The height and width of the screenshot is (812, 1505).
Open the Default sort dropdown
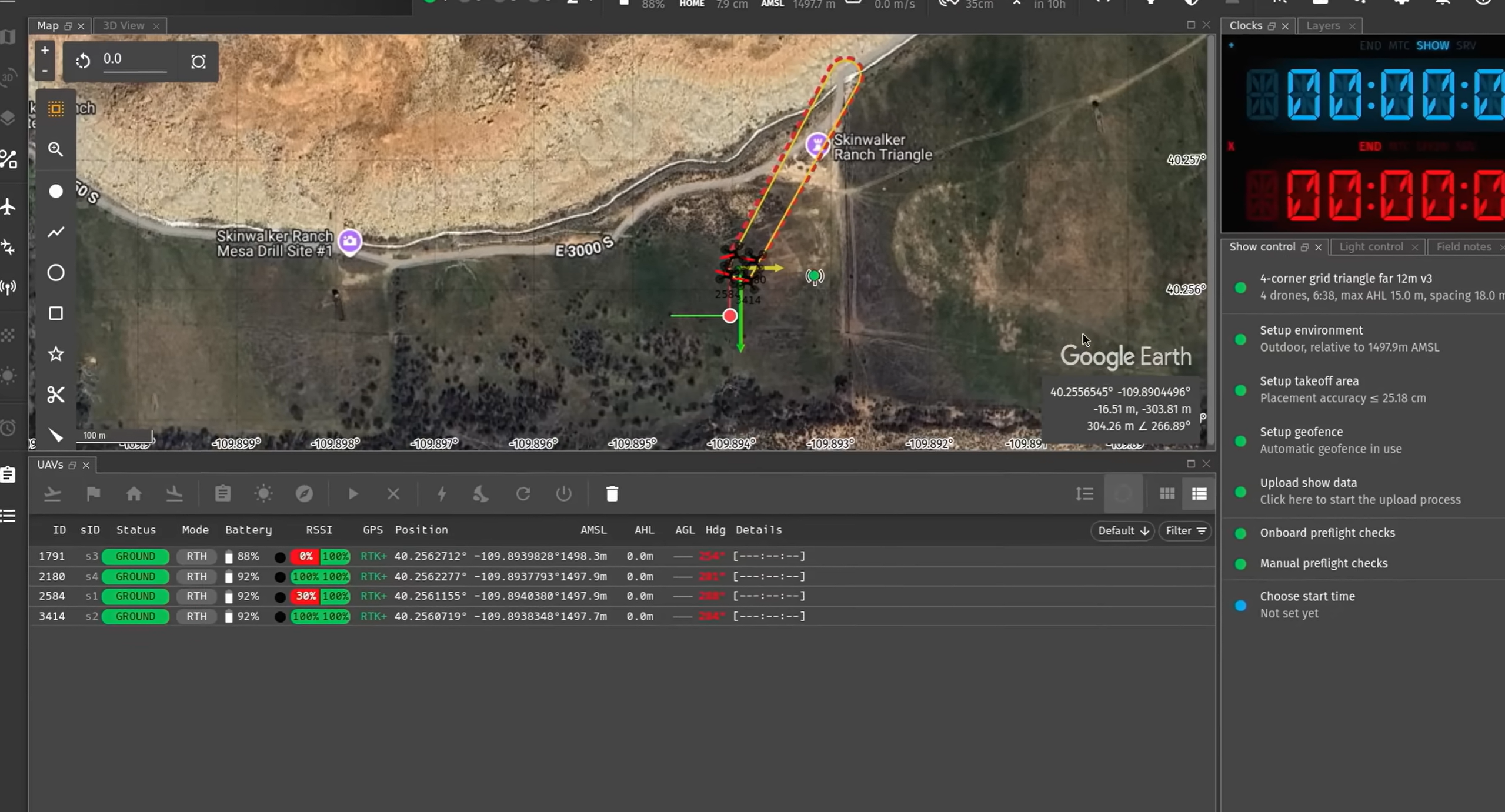coord(1123,531)
